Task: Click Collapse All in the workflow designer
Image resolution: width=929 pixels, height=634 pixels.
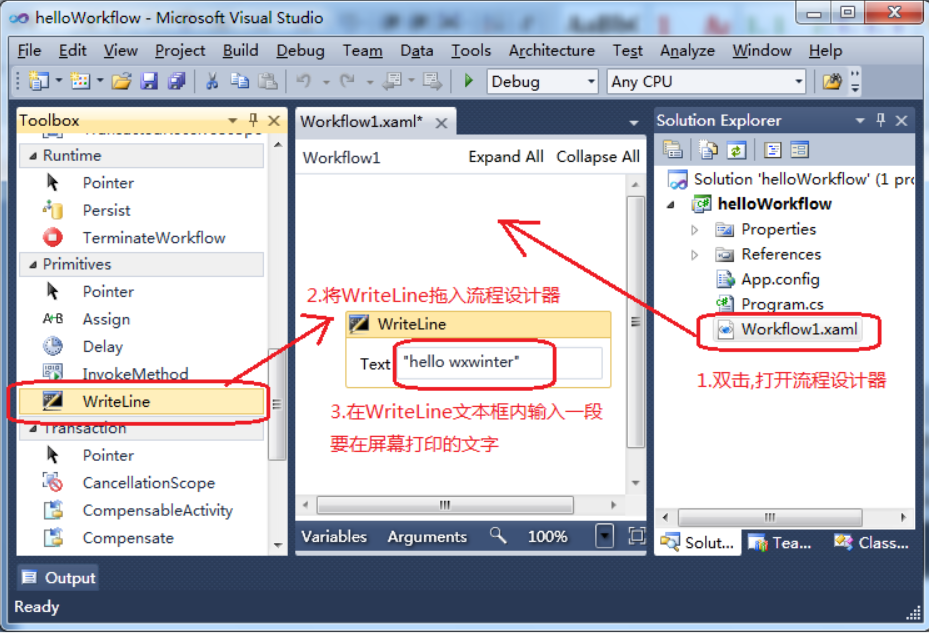Action: [x=598, y=156]
